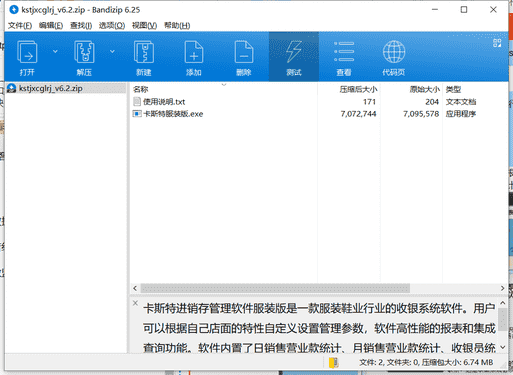This screenshot has width=513, height=375.
Task: Click the 文本文档 type cell
Action: pos(461,102)
